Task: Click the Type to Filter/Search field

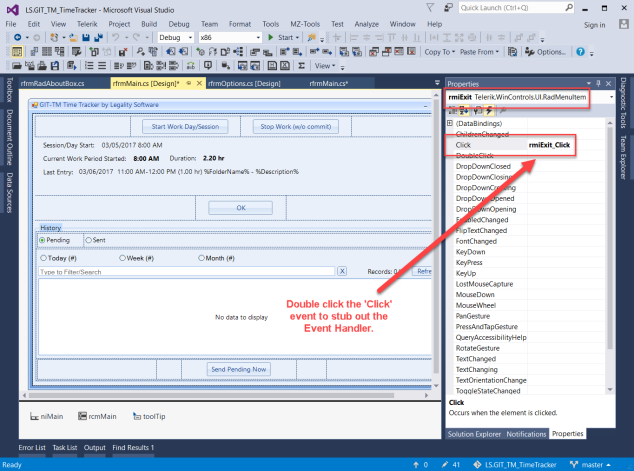Action: coord(186,272)
